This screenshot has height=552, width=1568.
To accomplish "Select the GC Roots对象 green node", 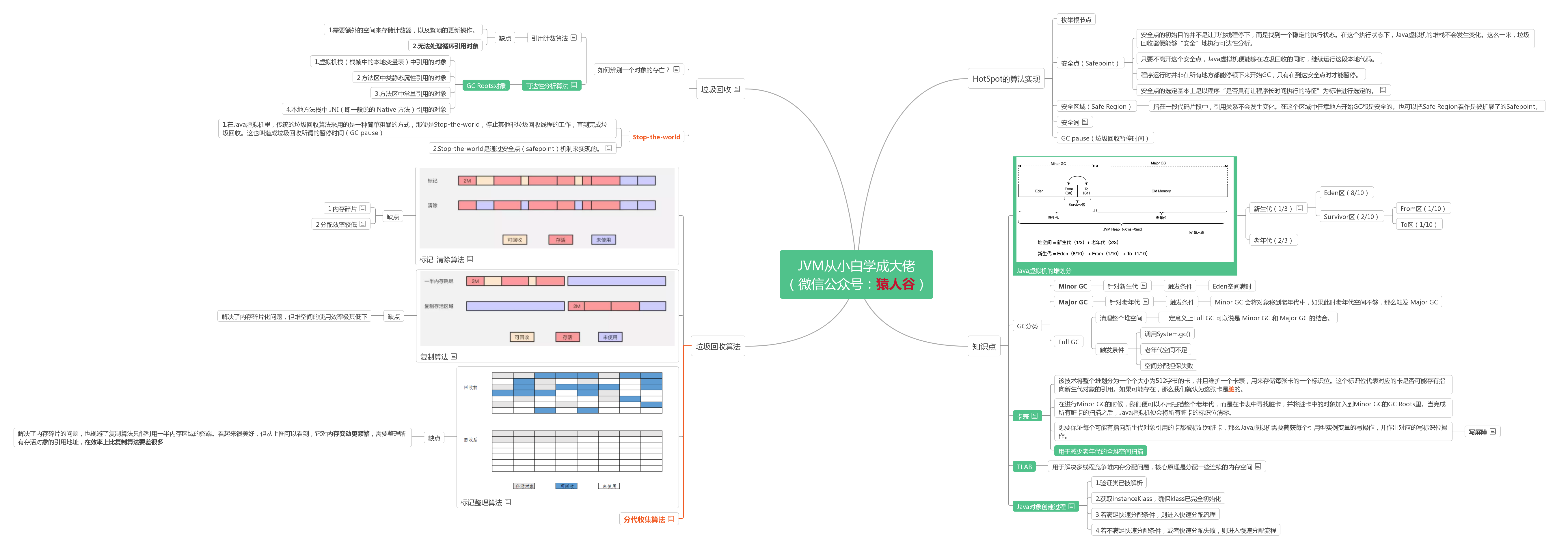I will (x=486, y=86).
